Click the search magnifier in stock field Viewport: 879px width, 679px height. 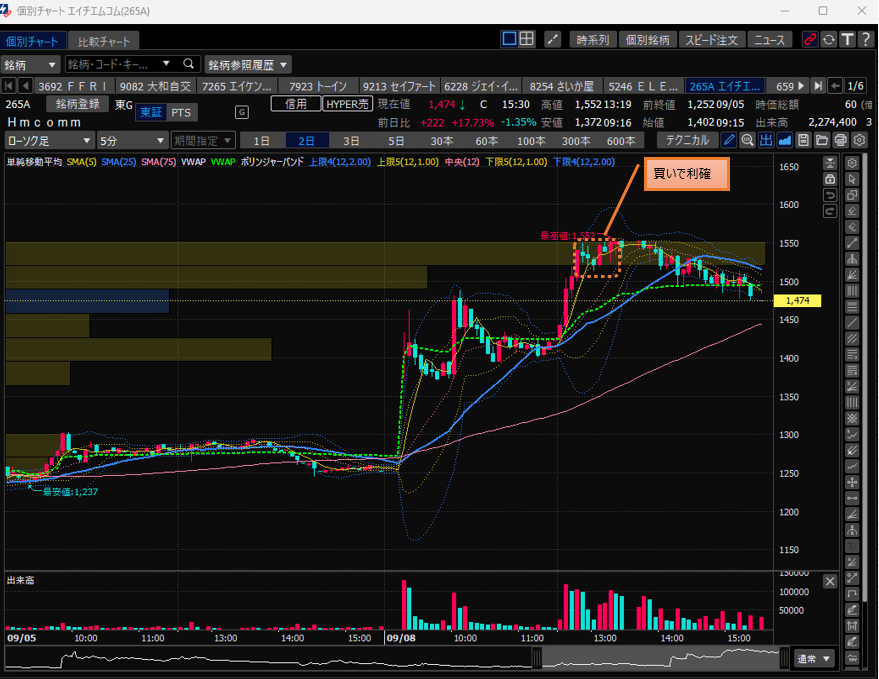(x=187, y=64)
